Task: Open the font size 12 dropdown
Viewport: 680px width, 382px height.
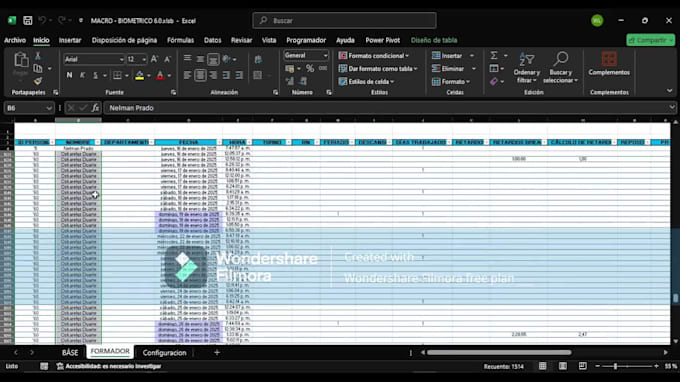Action: 144,59
